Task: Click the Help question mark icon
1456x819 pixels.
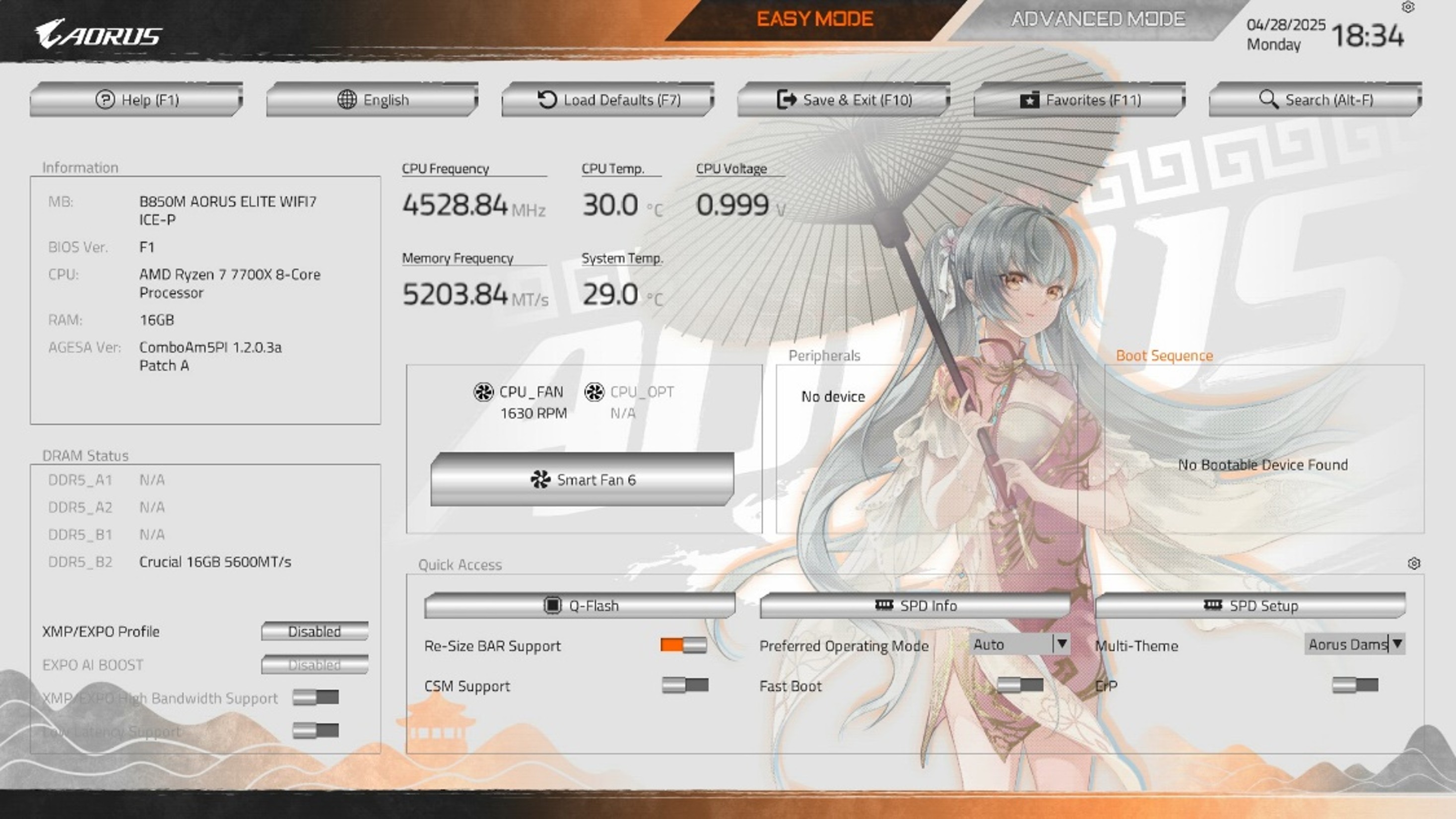Action: tap(105, 99)
